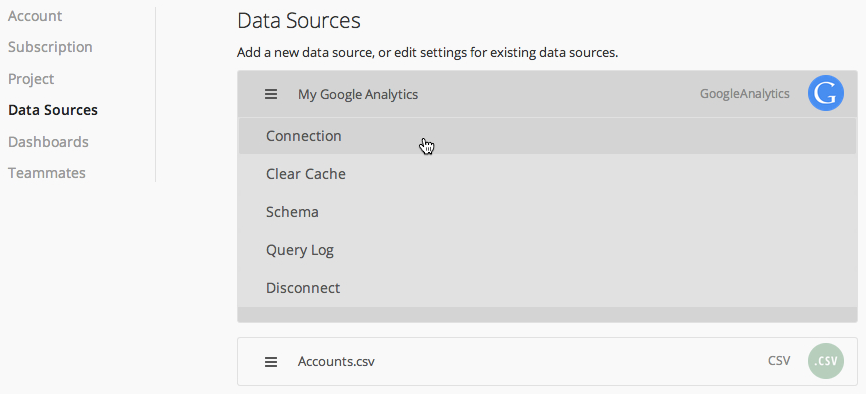The image size is (866, 394).
Task: Open Subscription section in sidebar
Action: [50, 47]
